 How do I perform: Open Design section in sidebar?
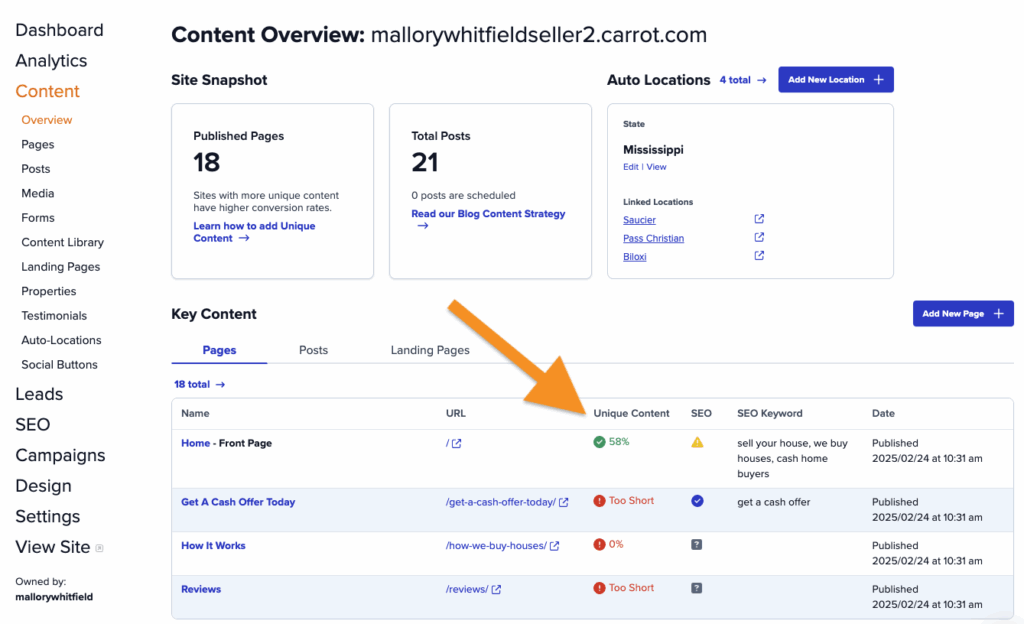click(43, 486)
